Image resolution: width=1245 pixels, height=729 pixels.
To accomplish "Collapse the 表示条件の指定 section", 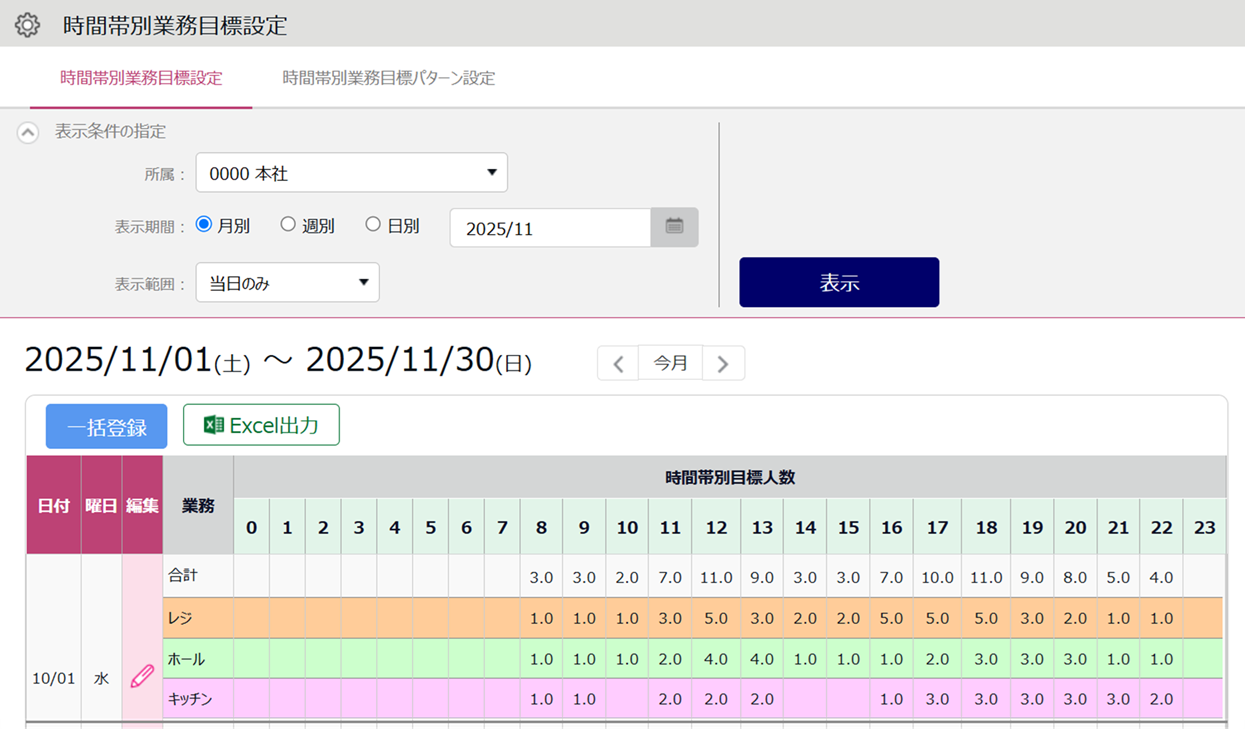I will click(28, 132).
